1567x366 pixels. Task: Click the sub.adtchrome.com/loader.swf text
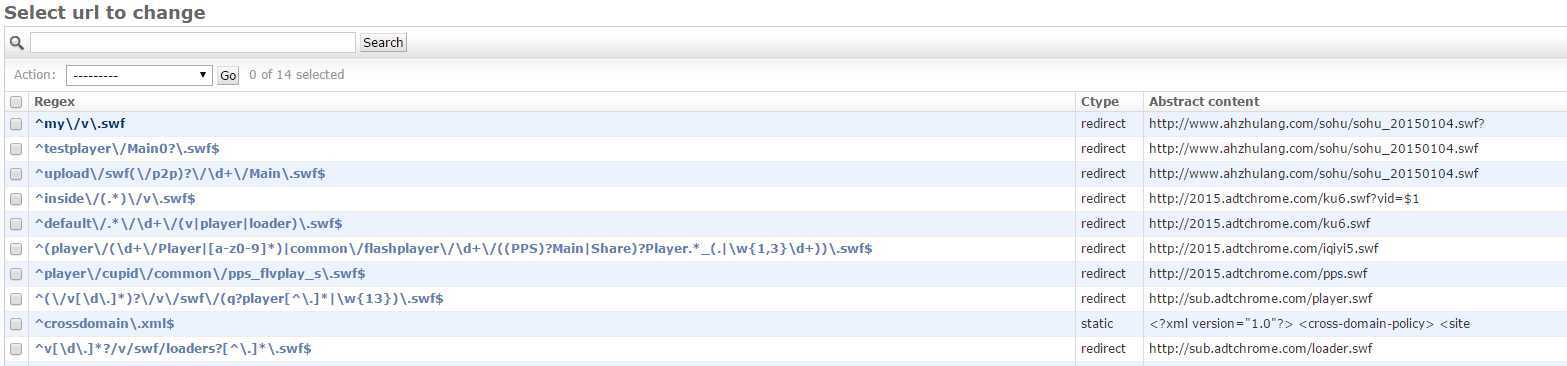coord(1261,348)
